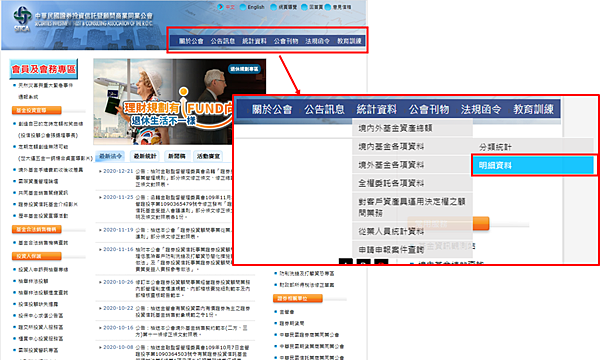Screen dimensions: 600x360
Task: Choose 從業人員統計資料 from the dropdown
Action: click(x=412, y=231)
